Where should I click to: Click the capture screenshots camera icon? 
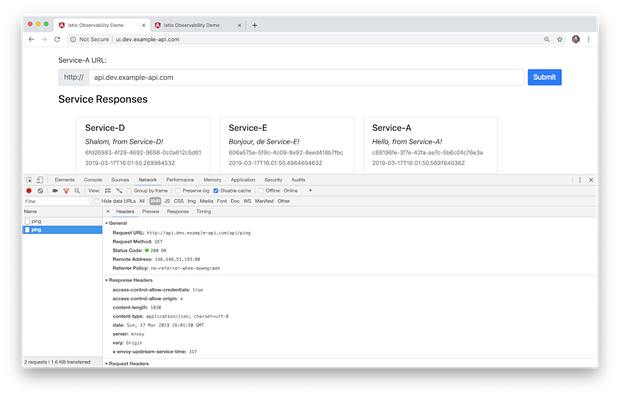(x=55, y=191)
